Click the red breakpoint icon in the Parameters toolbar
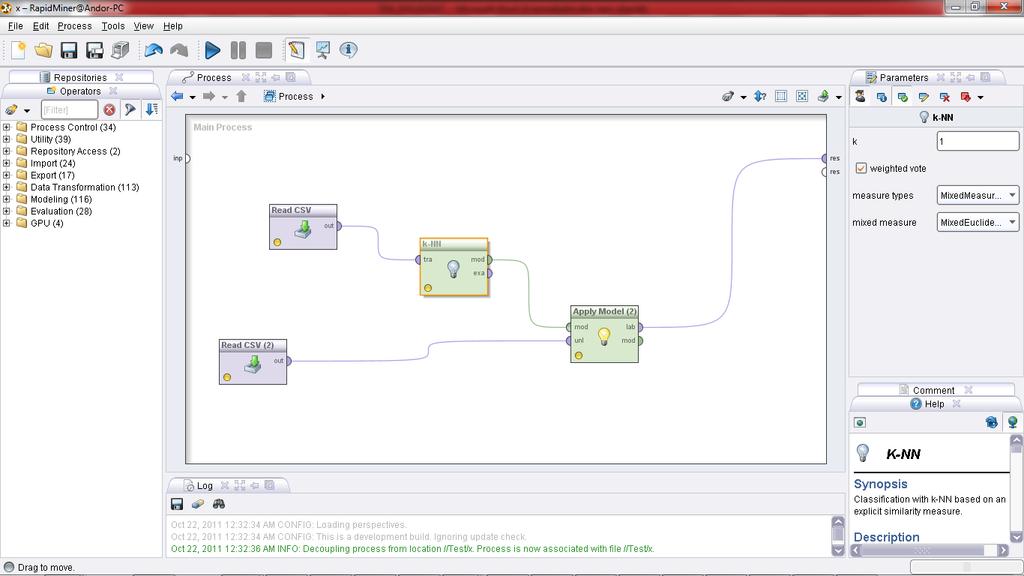 (965, 97)
